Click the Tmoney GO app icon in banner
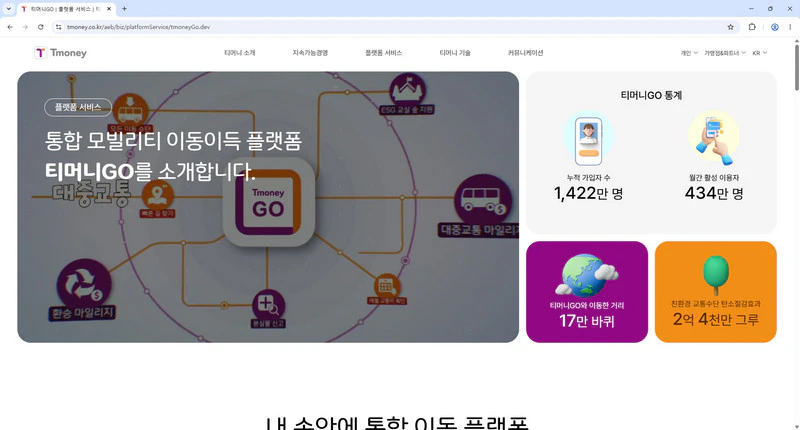800x430 pixels. pyautogui.click(x=268, y=202)
